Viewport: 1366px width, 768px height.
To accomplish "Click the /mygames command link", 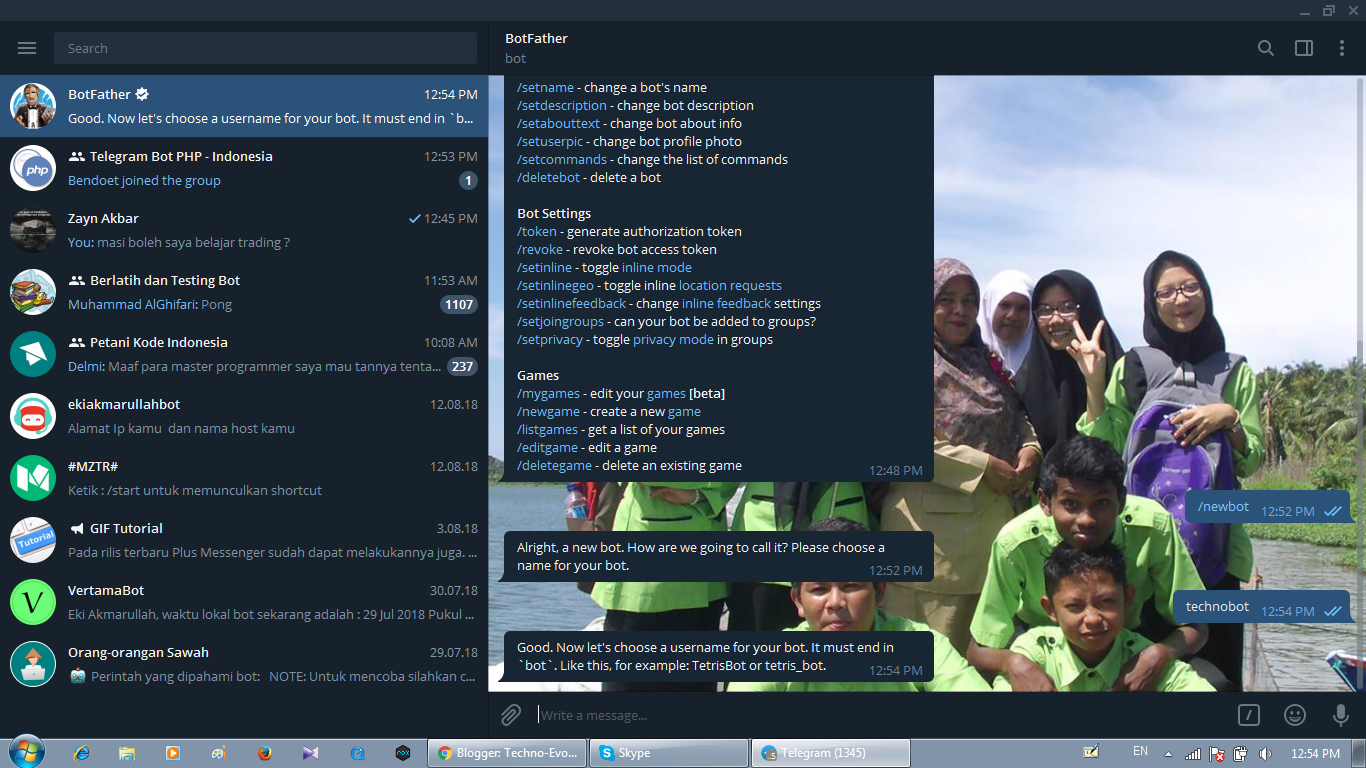I will pyautogui.click(x=548, y=393).
